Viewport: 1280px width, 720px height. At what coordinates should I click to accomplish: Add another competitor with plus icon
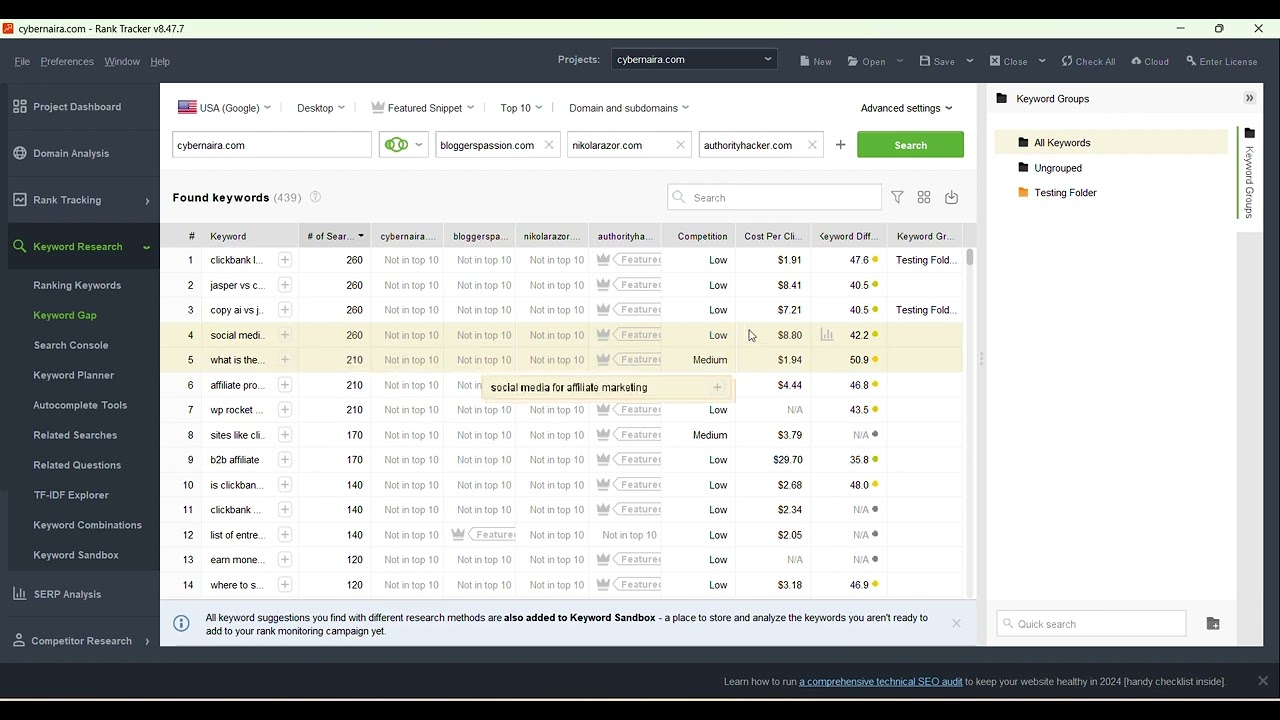840,145
